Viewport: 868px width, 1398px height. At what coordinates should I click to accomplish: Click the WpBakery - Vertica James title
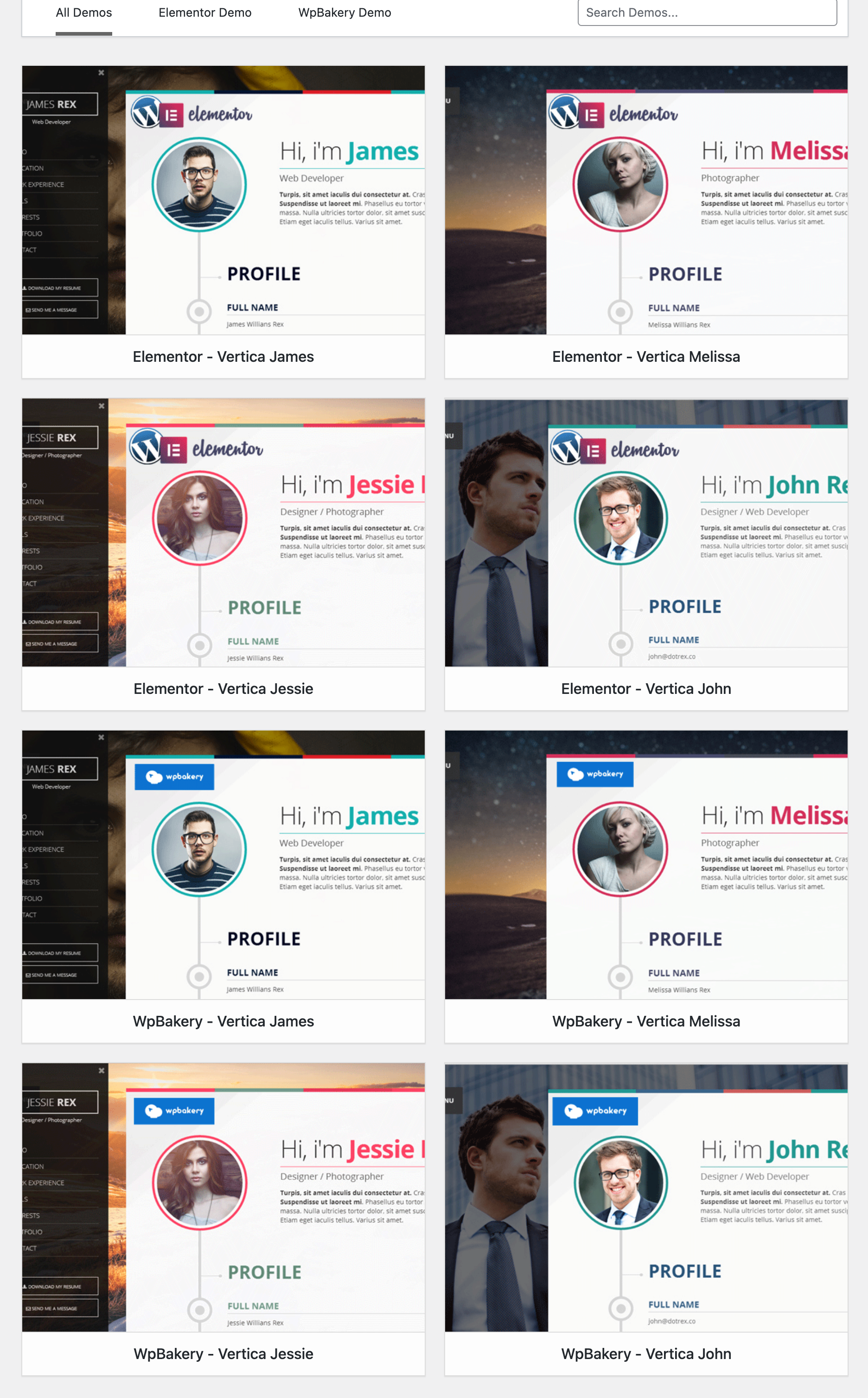point(223,1021)
